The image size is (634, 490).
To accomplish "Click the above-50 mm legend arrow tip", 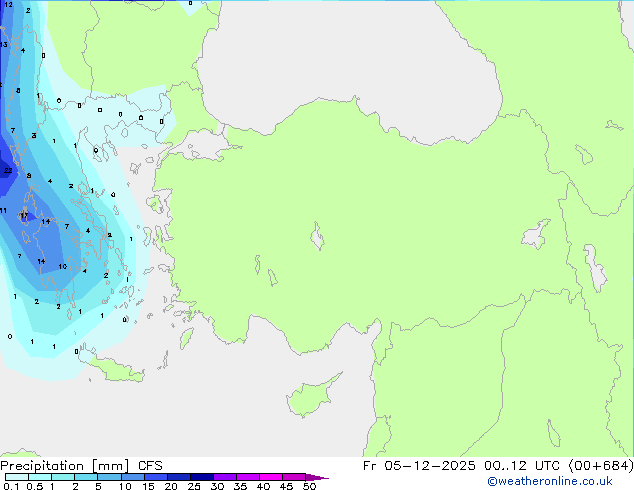I will coord(317,477).
